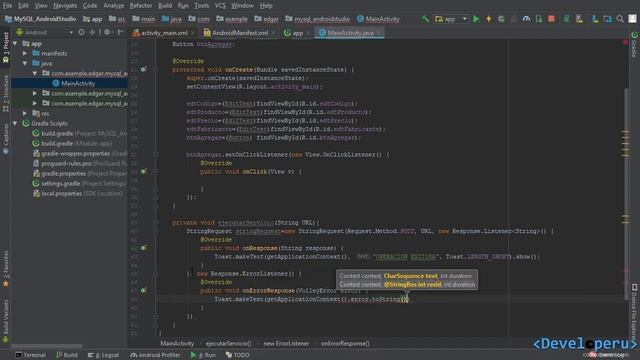Open the app run configuration dropdown
640x360 pixels.
tap(451, 19)
